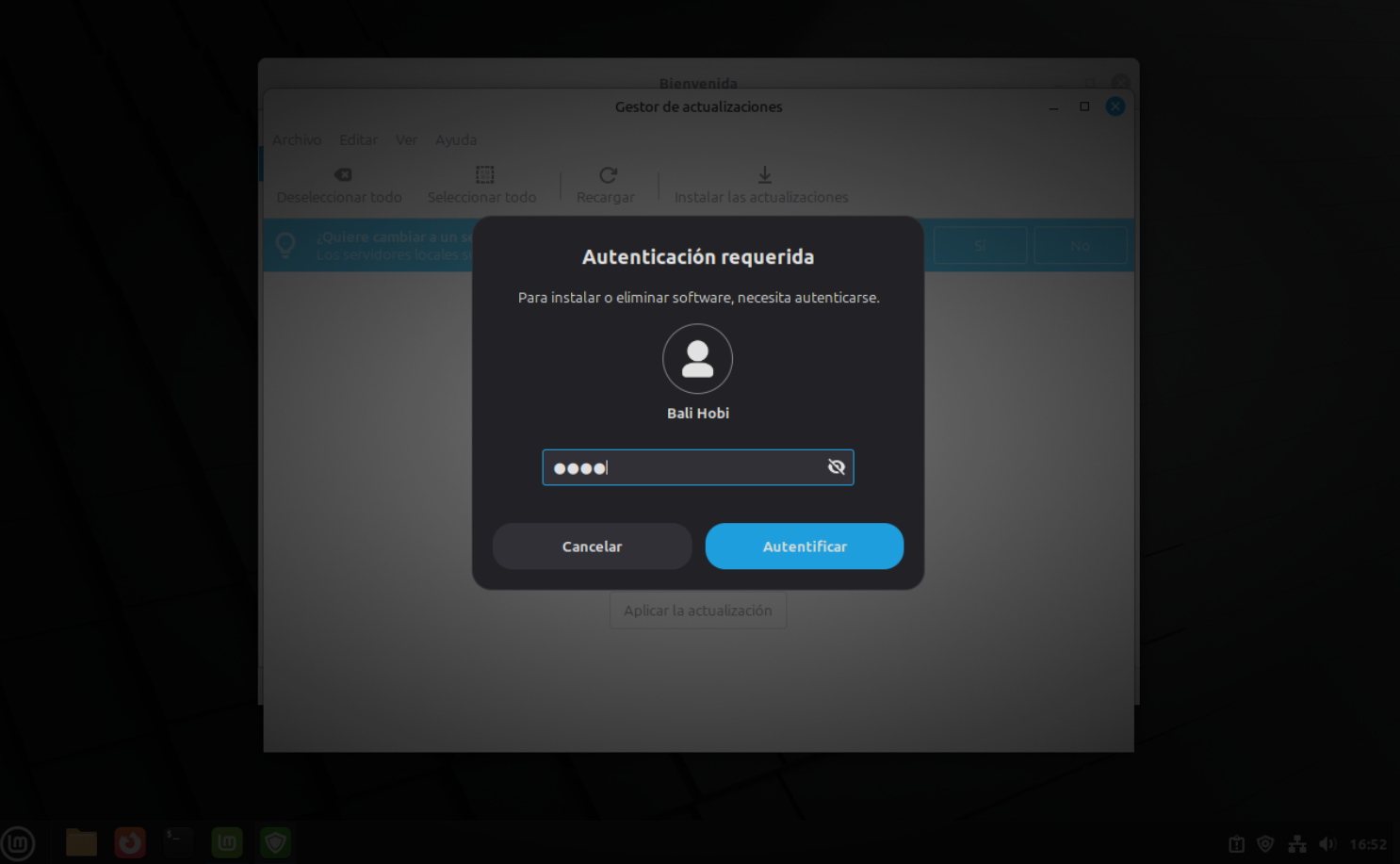The height and width of the screenshot is (864, 1400).
Task: Click the Deseleccionar todo icon
Action: [x=343, y=175]
